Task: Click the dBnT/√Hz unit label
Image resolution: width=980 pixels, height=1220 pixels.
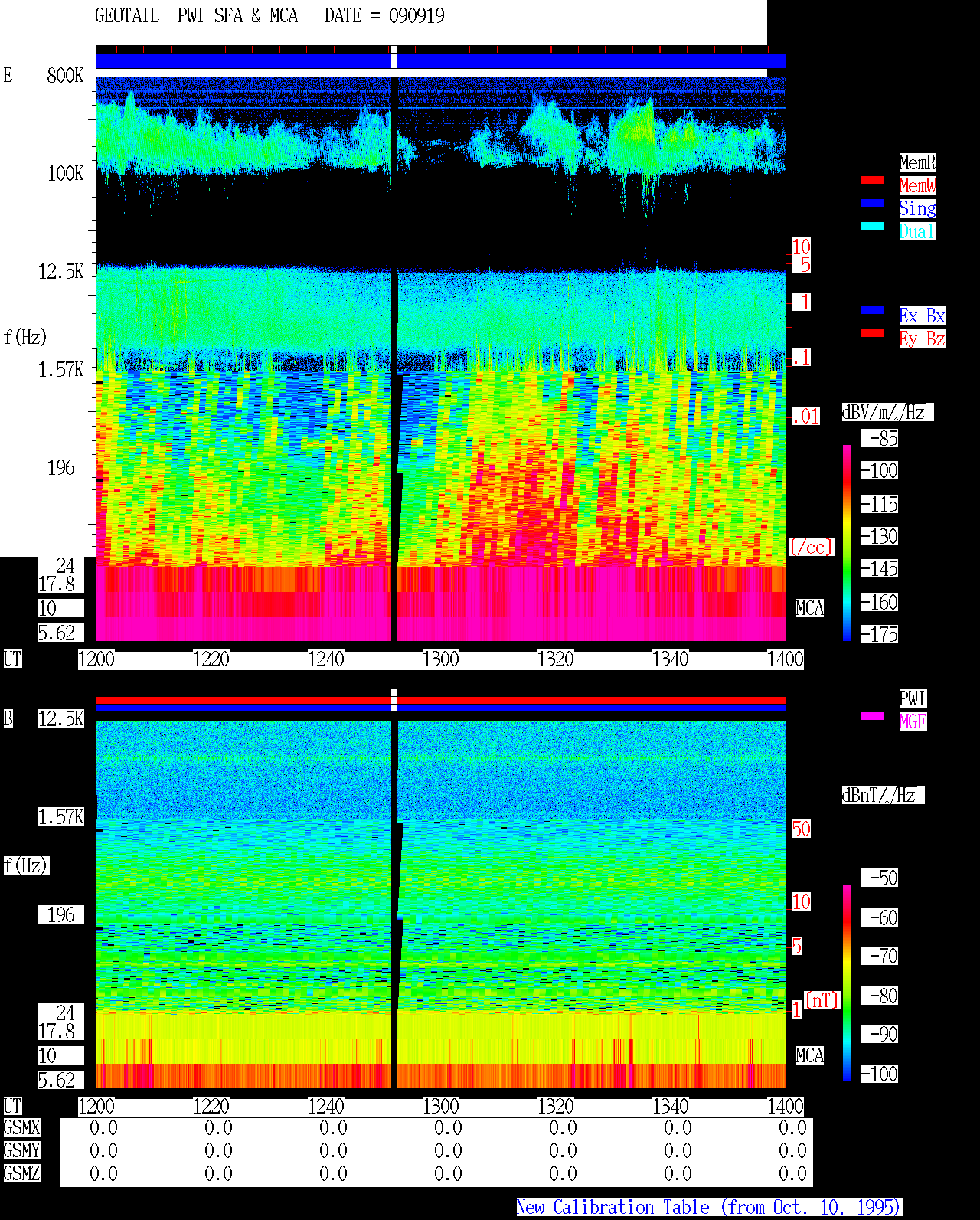Action: click(883, 795)
